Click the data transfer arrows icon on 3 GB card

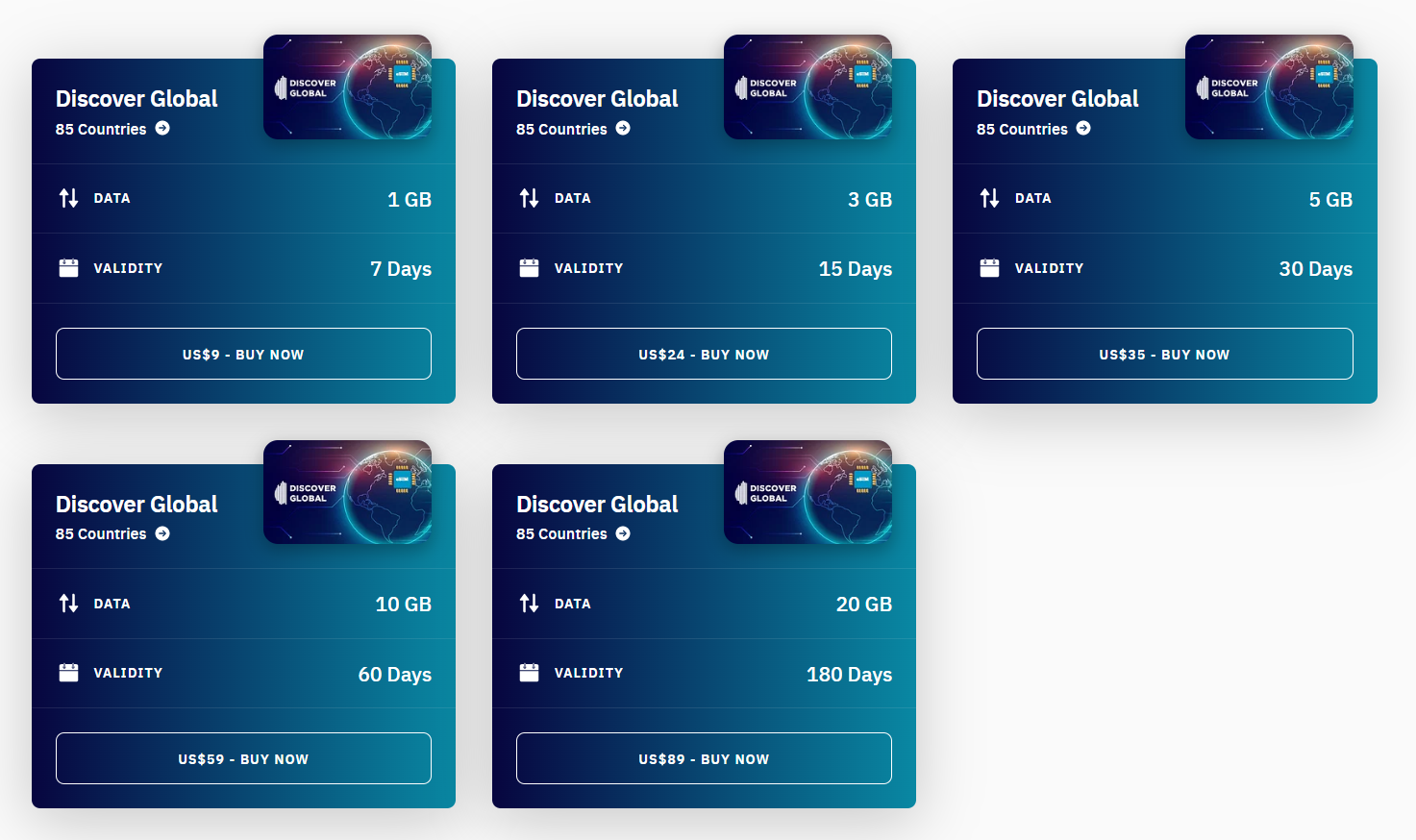point(529,198)
